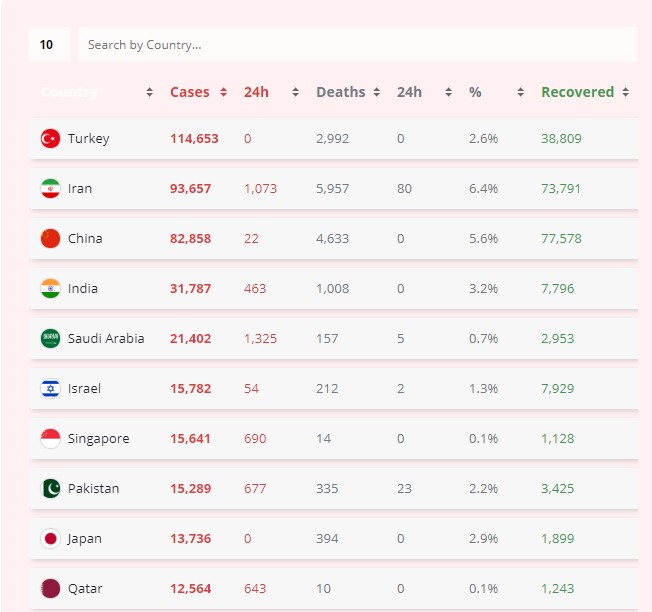Focus the Search by Country field
This screenshot has height=612, width=652.
tap(357, 45)
